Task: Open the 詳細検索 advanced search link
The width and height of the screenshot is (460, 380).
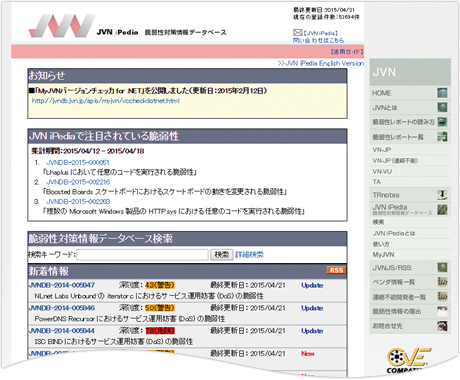Action: (x=249, y=255)
